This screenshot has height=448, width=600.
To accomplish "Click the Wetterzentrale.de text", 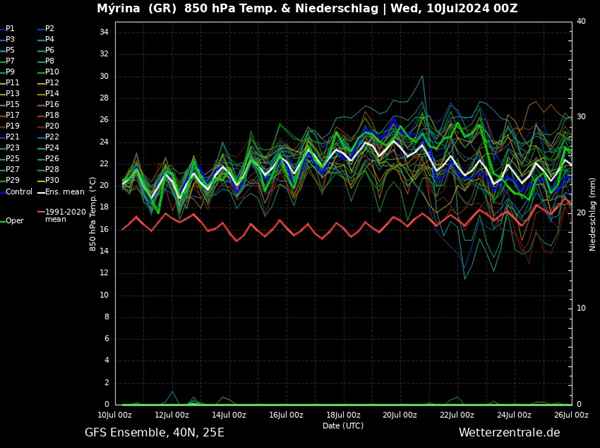I will 509,432.
